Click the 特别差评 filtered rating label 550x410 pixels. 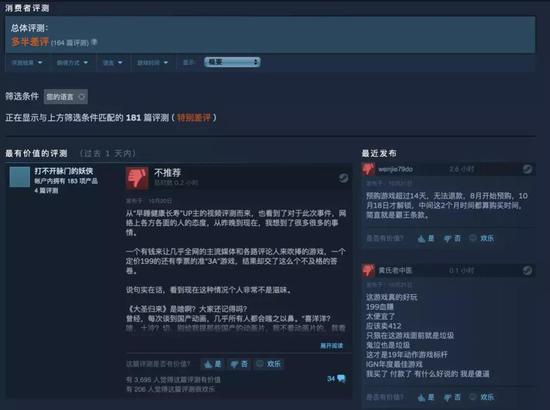[194, 117]
